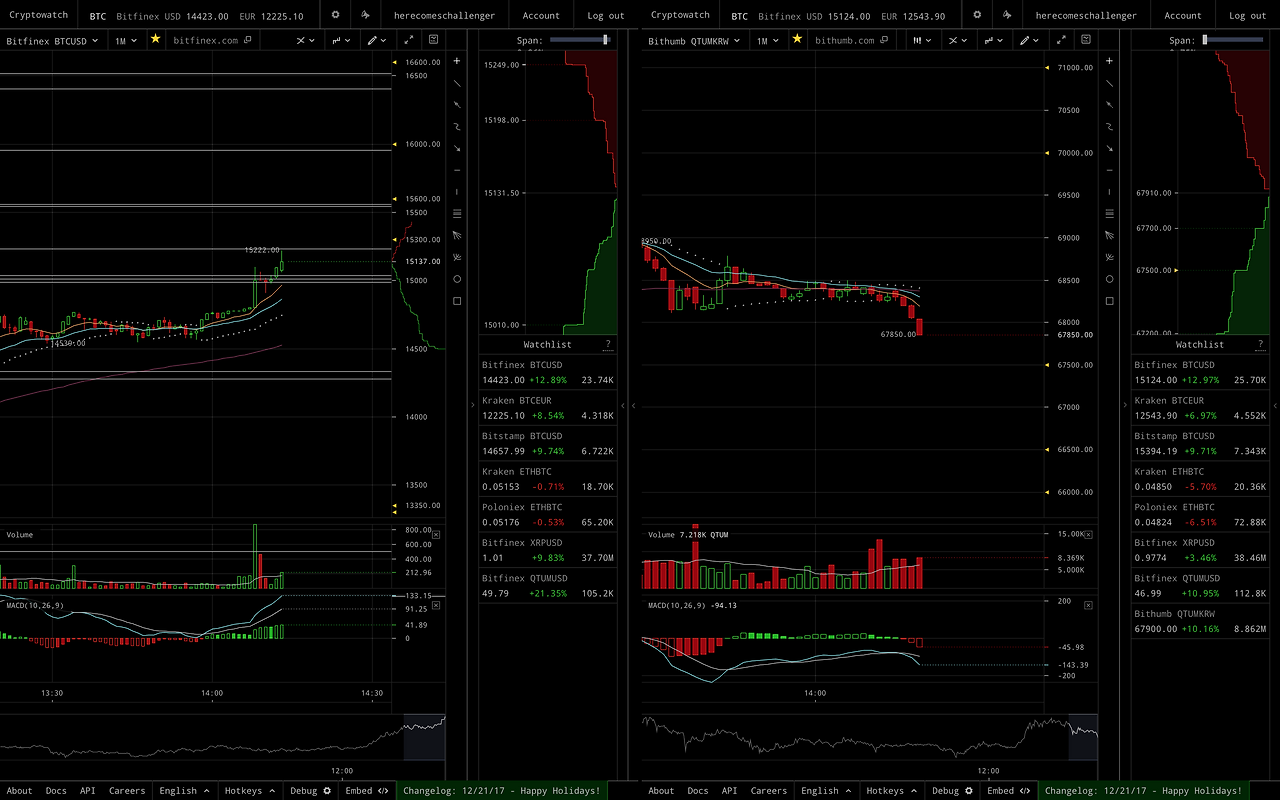
Task: Click the theme icon beside gear, left window
Action: [365, 15]
